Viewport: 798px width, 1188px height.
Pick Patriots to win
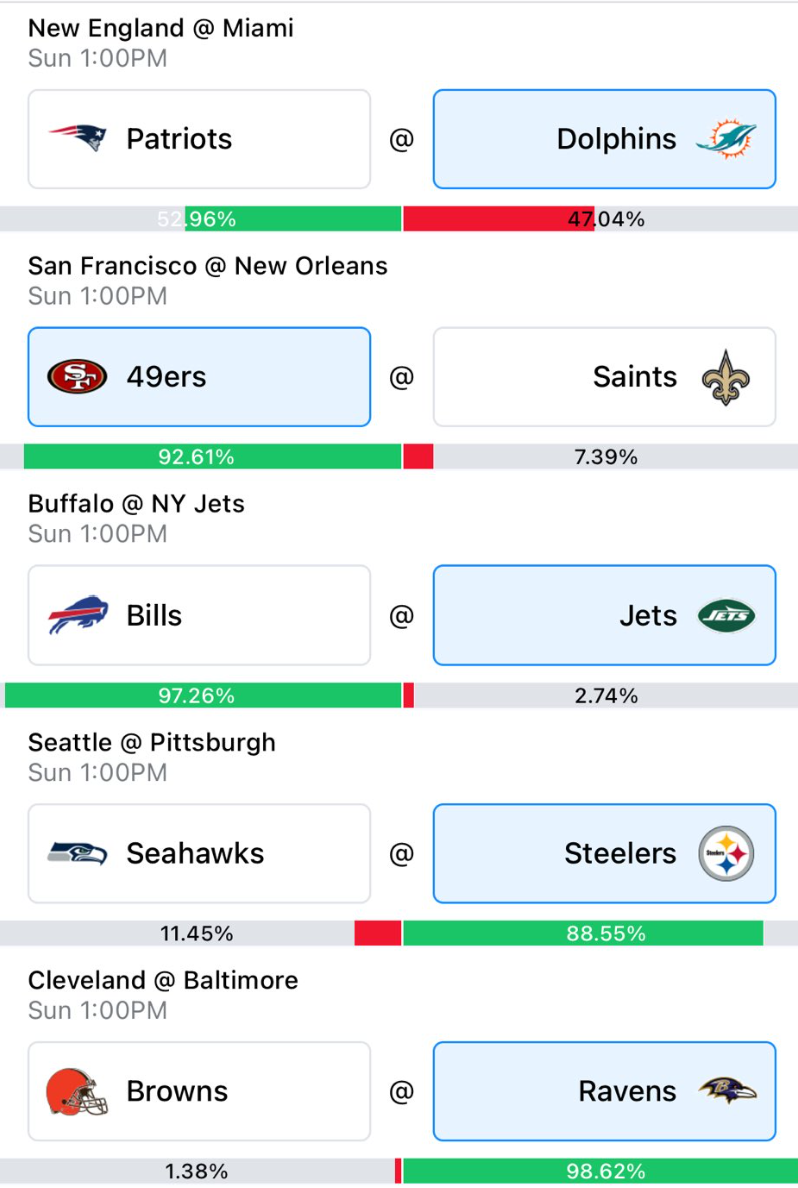tap(199, 139)
